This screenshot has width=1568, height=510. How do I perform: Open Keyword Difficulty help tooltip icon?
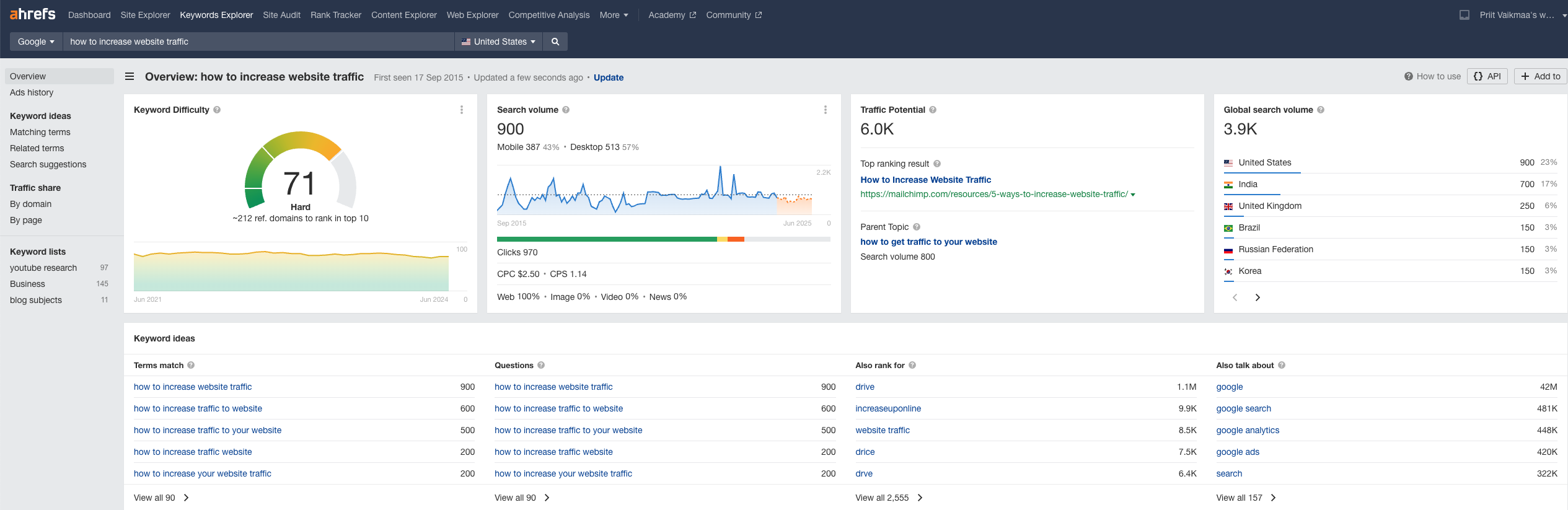[217, 110]
